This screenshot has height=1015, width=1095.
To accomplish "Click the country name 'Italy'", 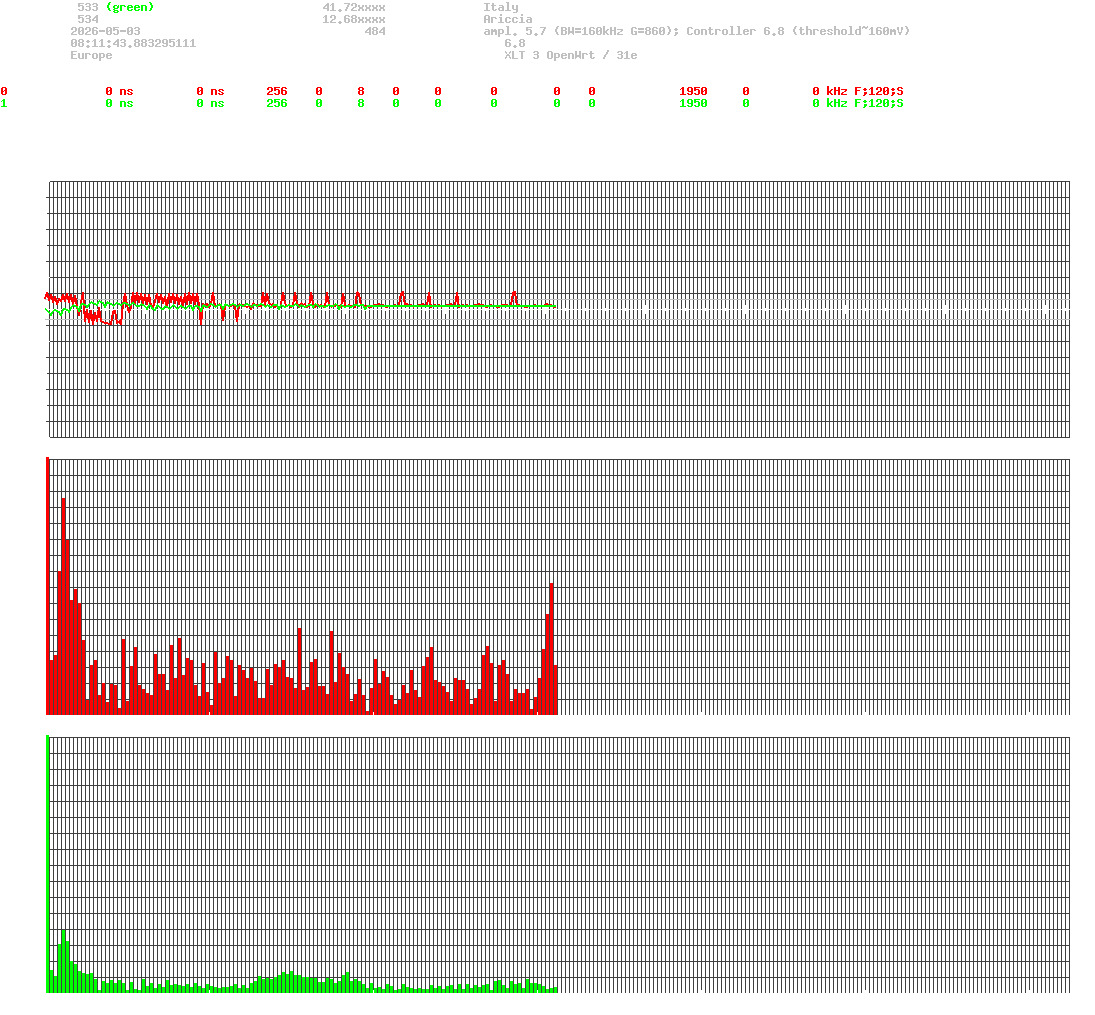I will pyautogui.click(x=501, y=7).
